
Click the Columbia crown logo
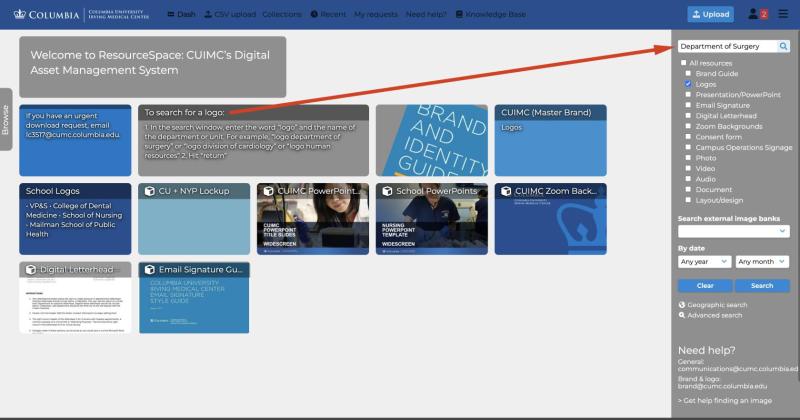click(x=19, y=14)
